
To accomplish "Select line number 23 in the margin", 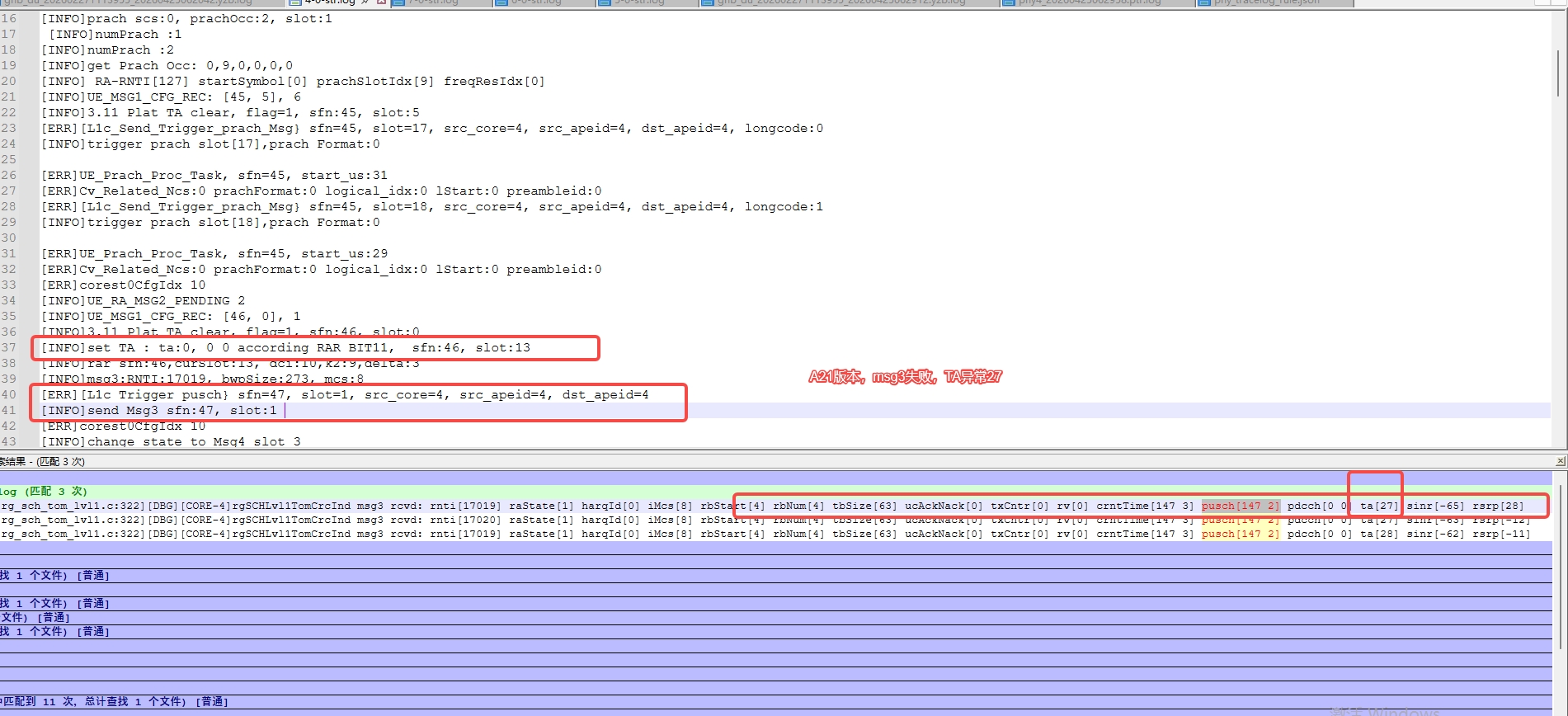I will (8, 128).
